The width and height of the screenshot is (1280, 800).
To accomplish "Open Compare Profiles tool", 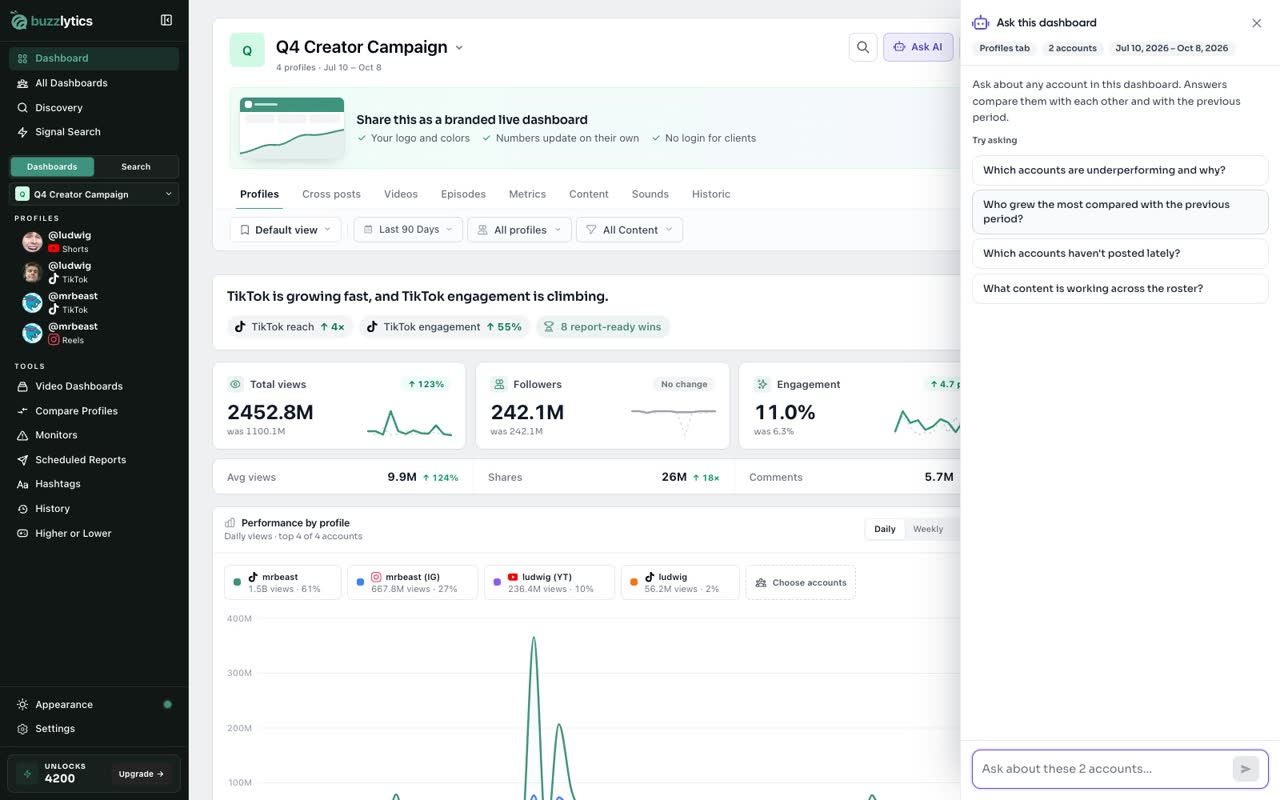I will (94, 411).
